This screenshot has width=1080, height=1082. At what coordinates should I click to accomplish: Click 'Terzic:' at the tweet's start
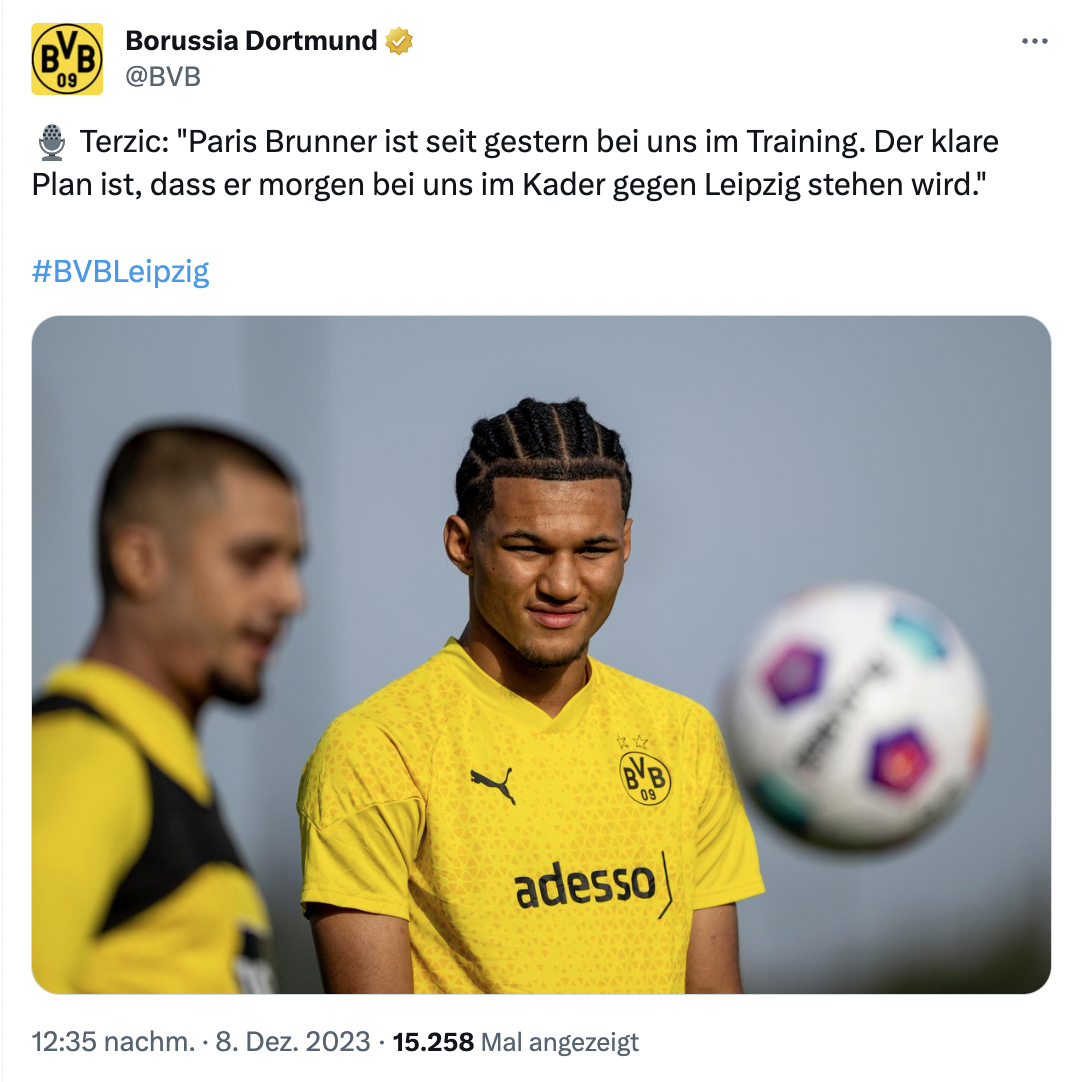[124, 142]
